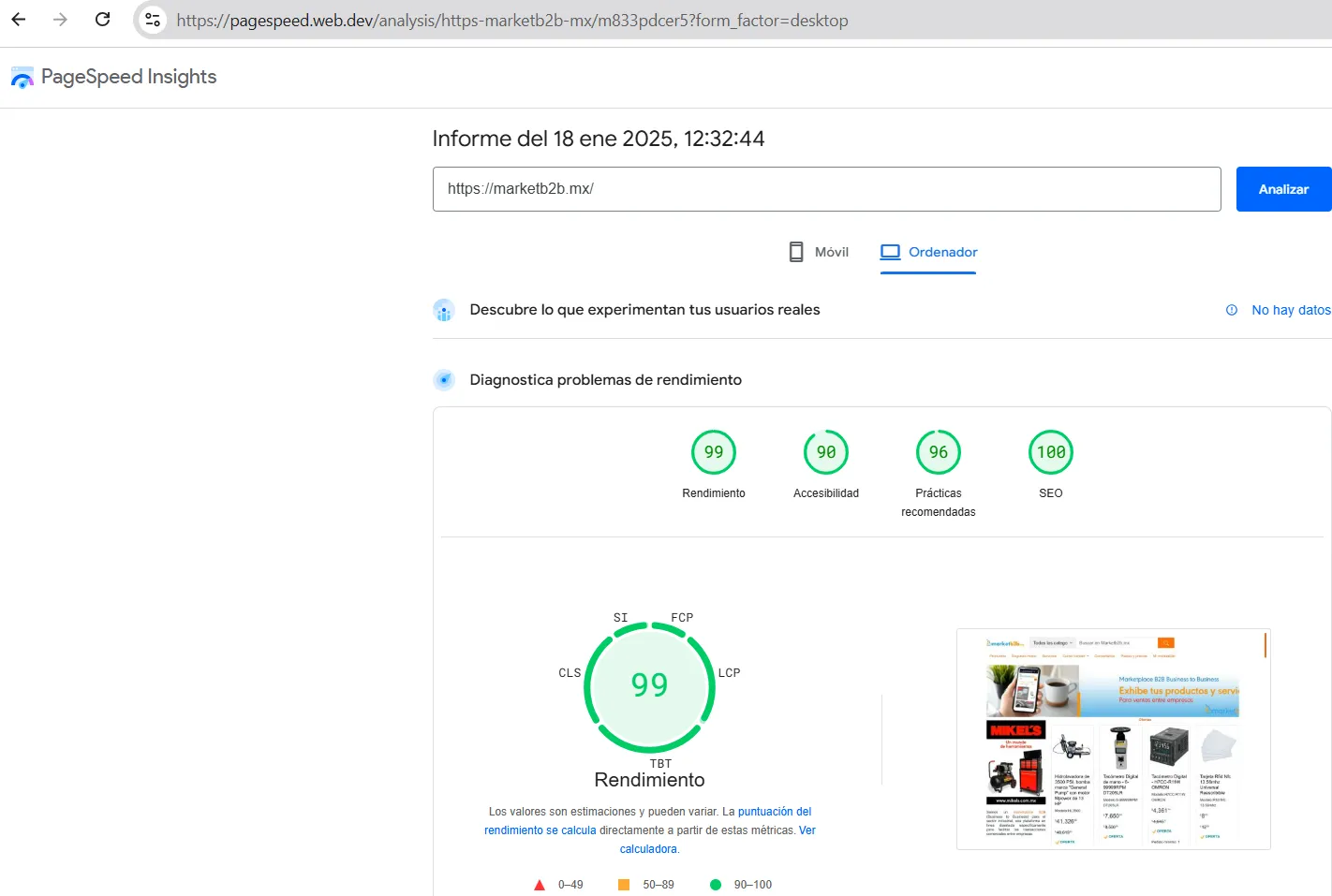Select the SEO 100 score gauge
The image size is (1332, 896).
1051,453
